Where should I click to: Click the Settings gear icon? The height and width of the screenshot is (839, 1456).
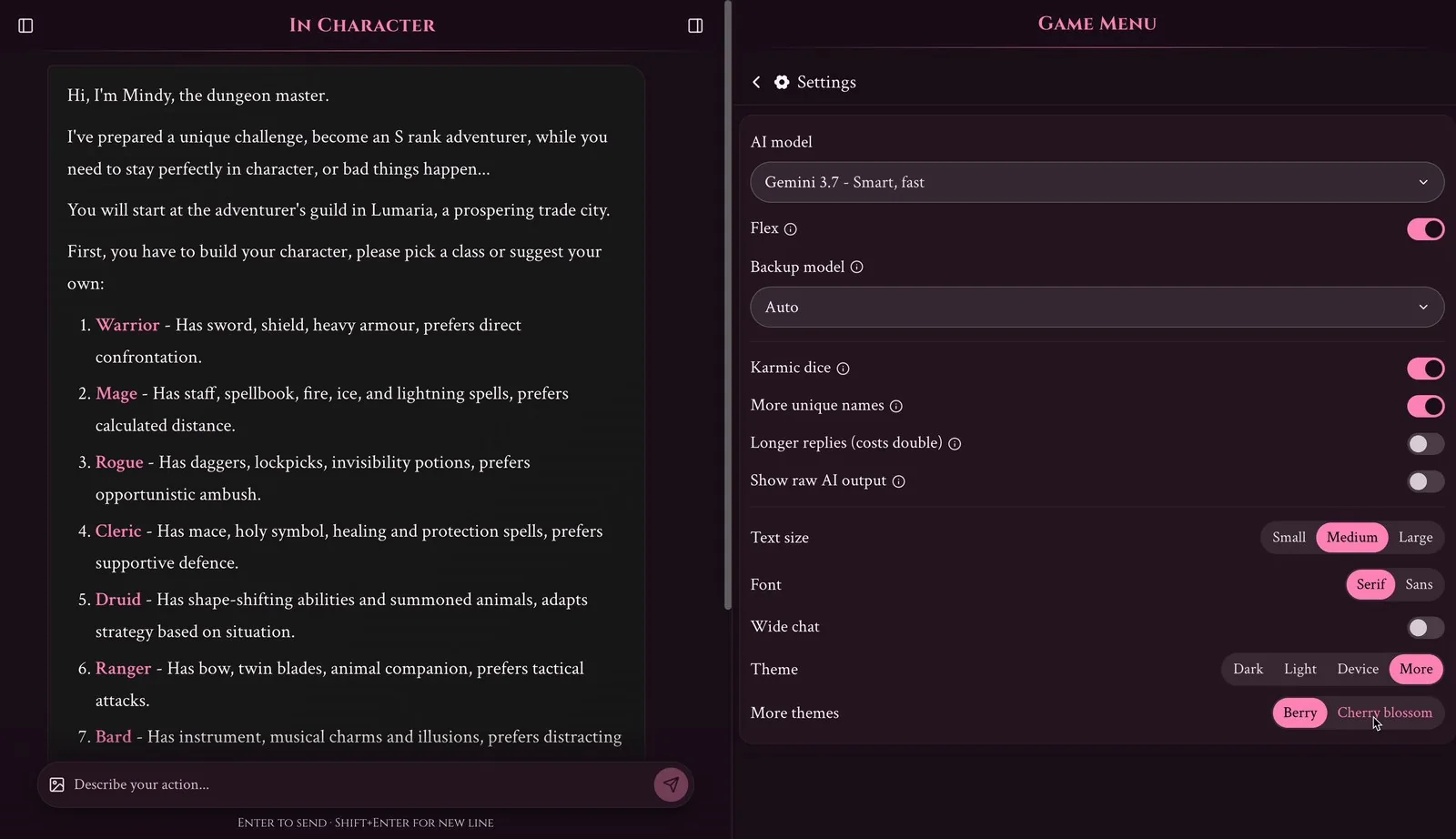782,82
